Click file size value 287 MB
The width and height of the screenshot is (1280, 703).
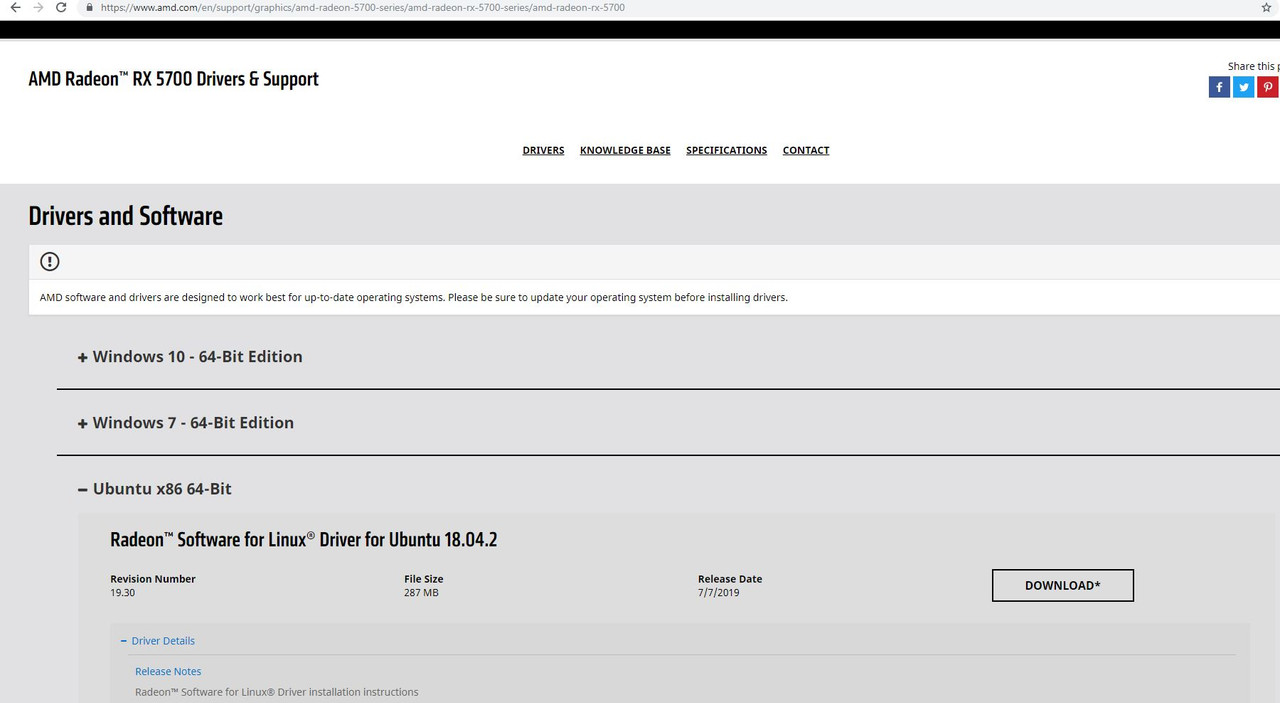coord(421,593)
